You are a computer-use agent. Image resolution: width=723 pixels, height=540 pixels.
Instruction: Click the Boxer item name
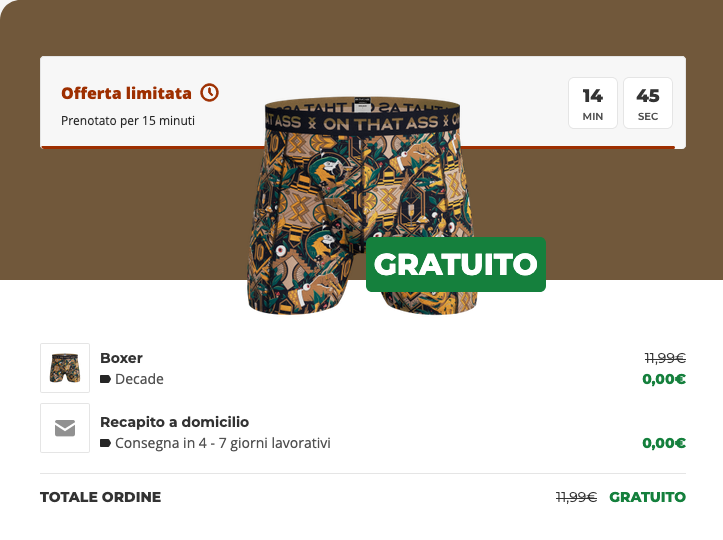click(121, 358)
